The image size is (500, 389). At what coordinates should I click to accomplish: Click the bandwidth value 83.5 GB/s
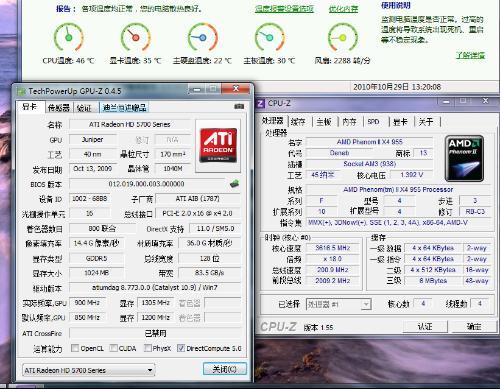[x=209, y=273]
